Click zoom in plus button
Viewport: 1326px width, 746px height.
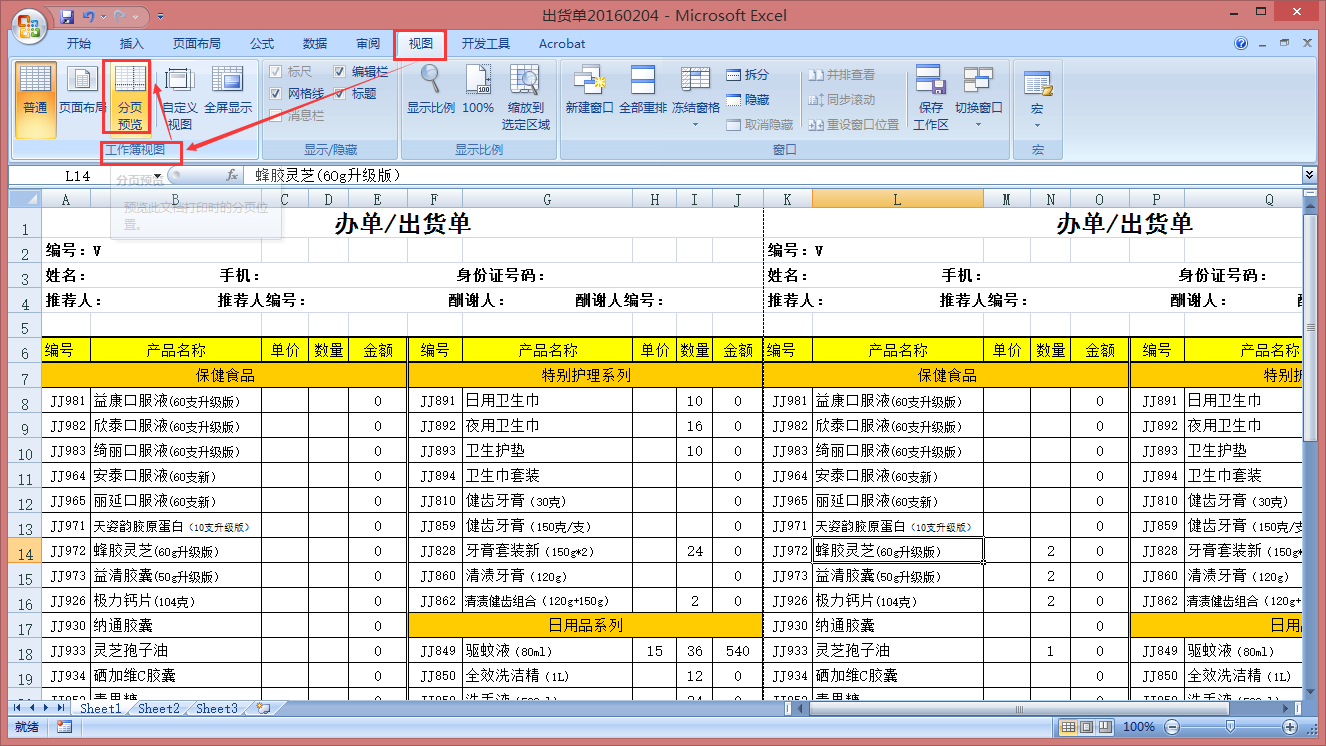[1290, 727]
